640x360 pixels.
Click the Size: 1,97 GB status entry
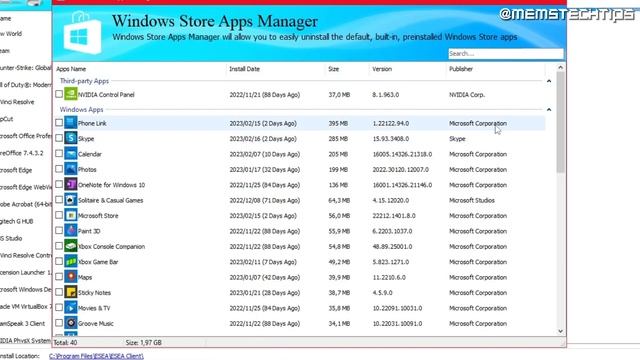(x=144, y=342)
